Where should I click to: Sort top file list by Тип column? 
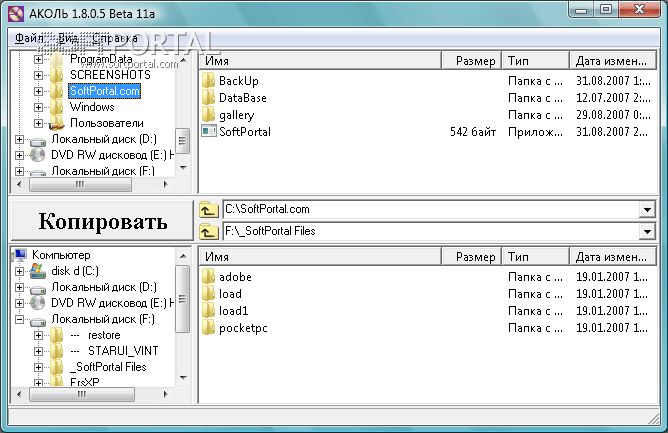pyautogui.click(x=536, y=61)
